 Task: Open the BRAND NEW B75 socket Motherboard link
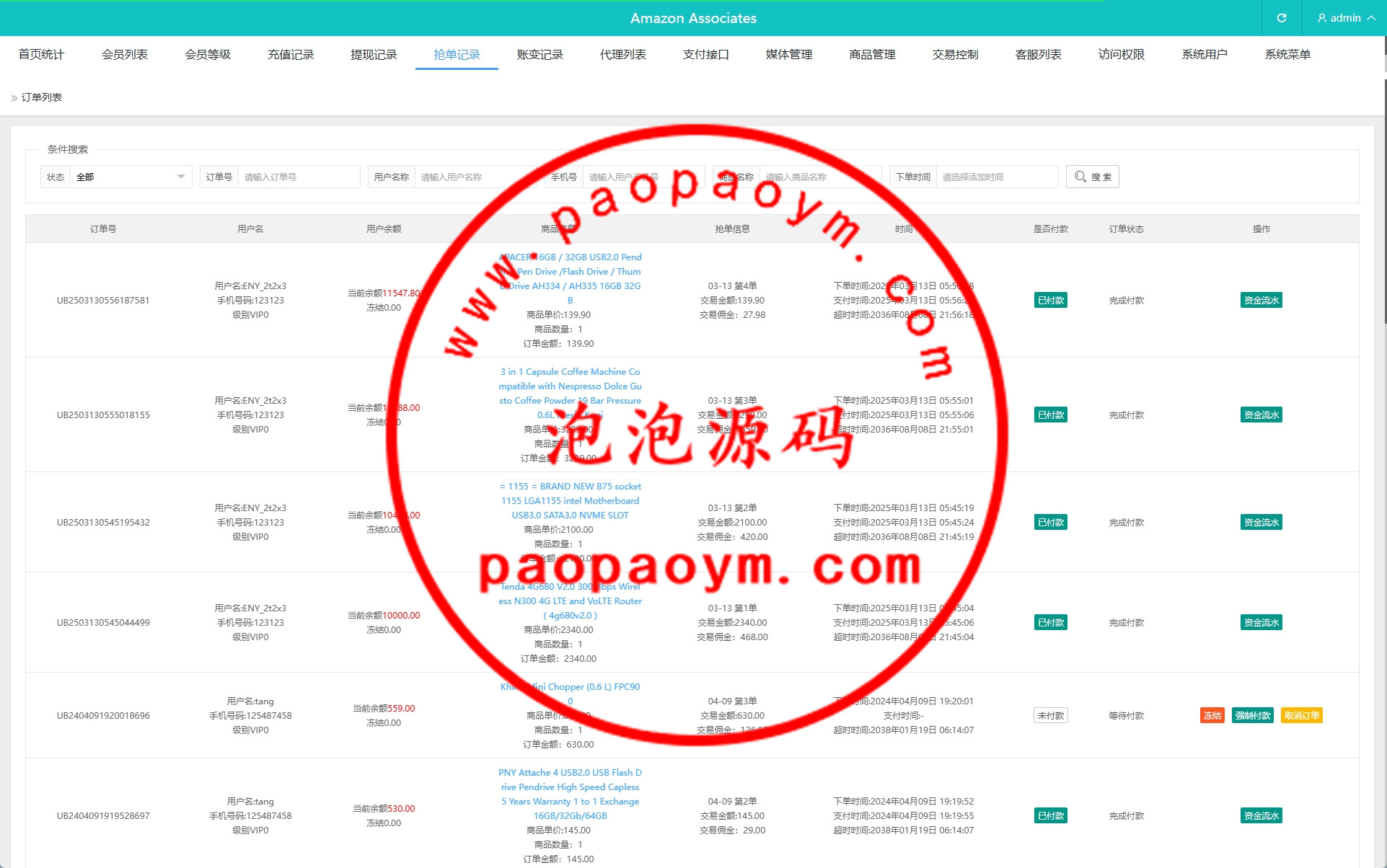570,501
